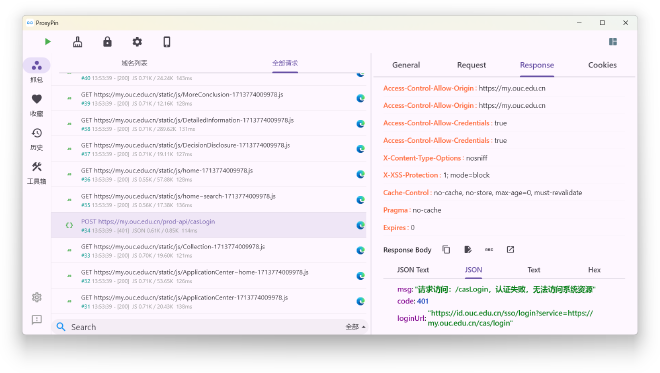Open the Cookies tab
Image resolution: width=660 pixels, height=373 pixels.
coord(602,65)
